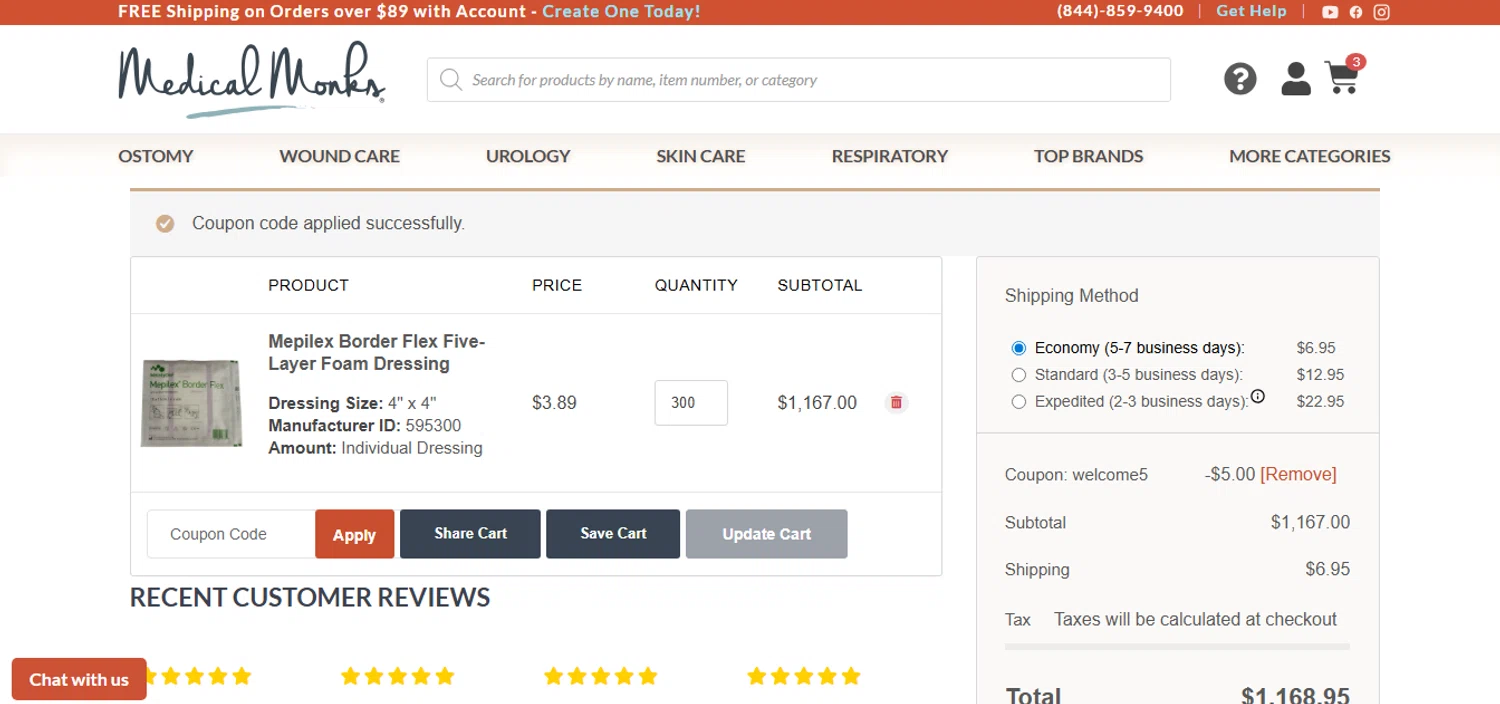Click the Shipping Method heading
Image resolution: width=1500 pixels, height=704 pixels.
point(1072,296)
